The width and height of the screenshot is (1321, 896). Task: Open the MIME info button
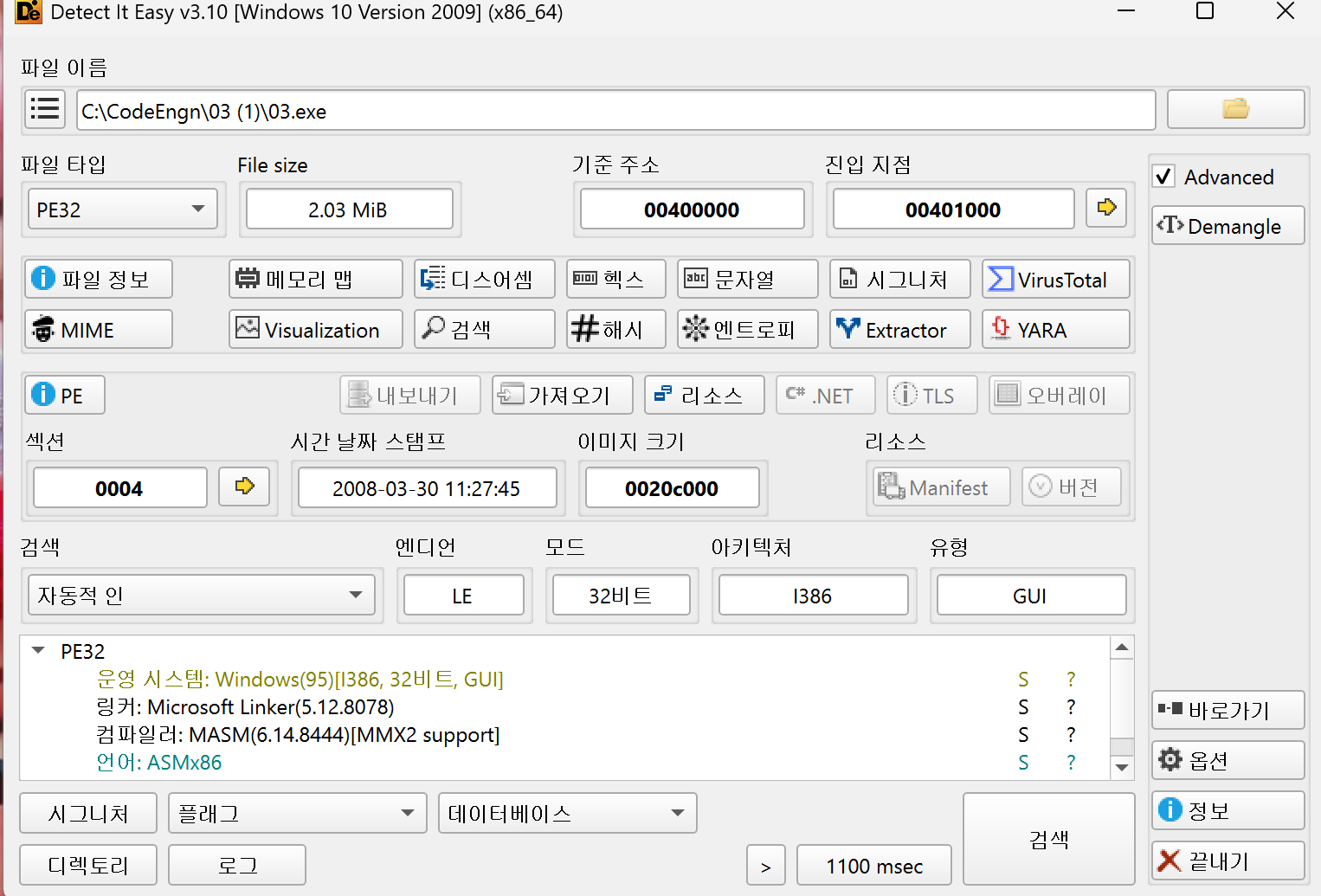99,329
